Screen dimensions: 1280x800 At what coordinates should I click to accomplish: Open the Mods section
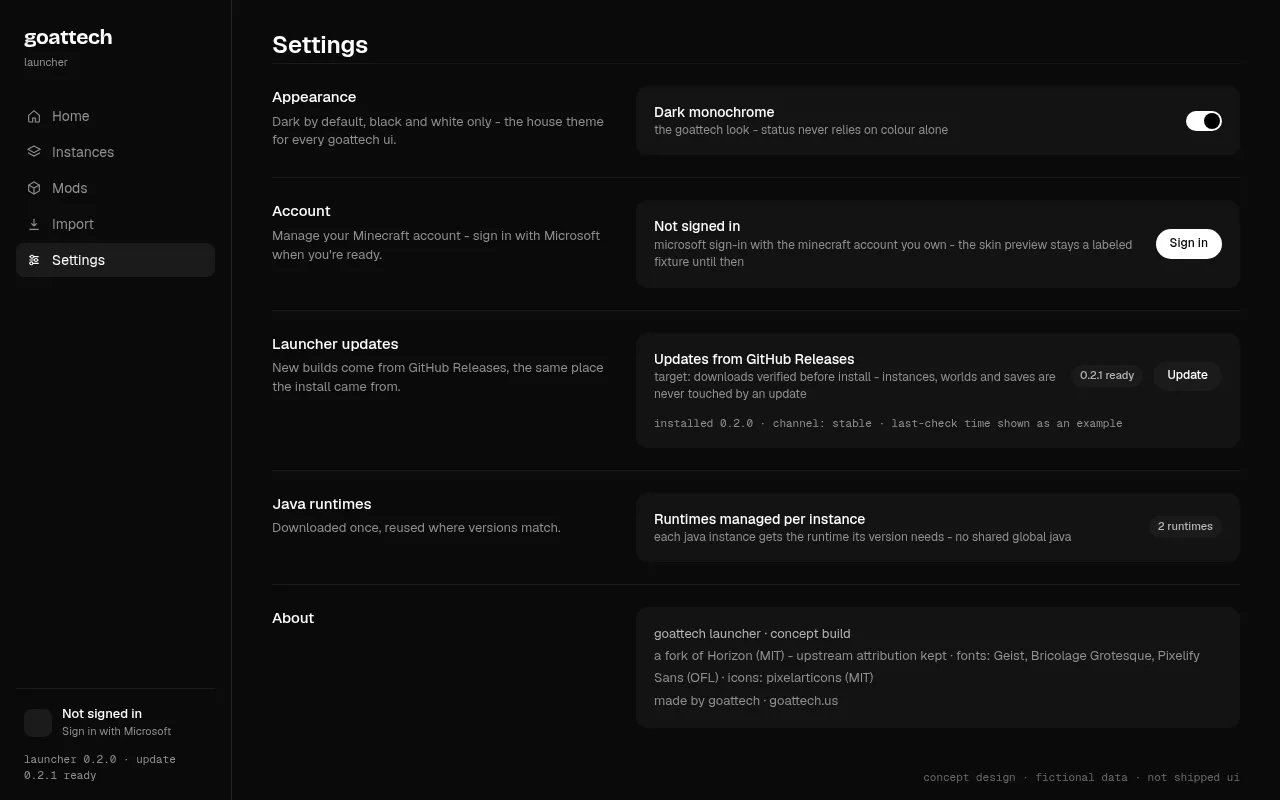click(x=115, y=188)
